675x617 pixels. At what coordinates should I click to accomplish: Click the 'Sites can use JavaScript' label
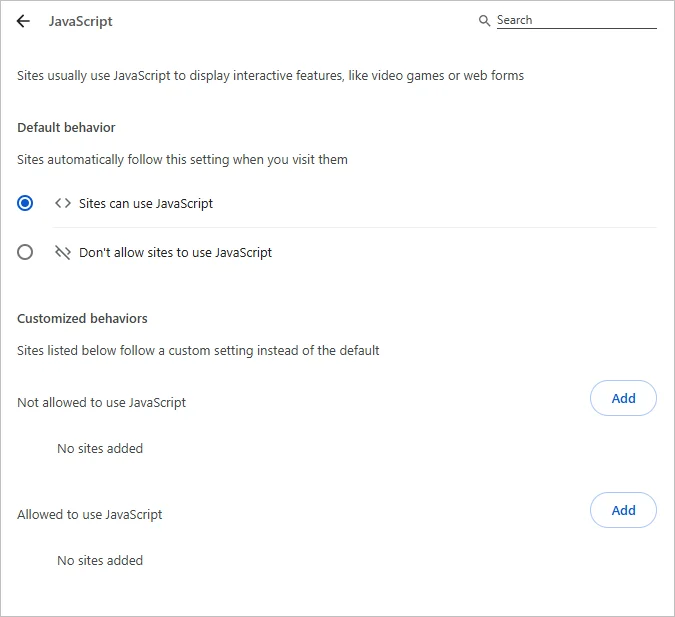click(146, 203)
